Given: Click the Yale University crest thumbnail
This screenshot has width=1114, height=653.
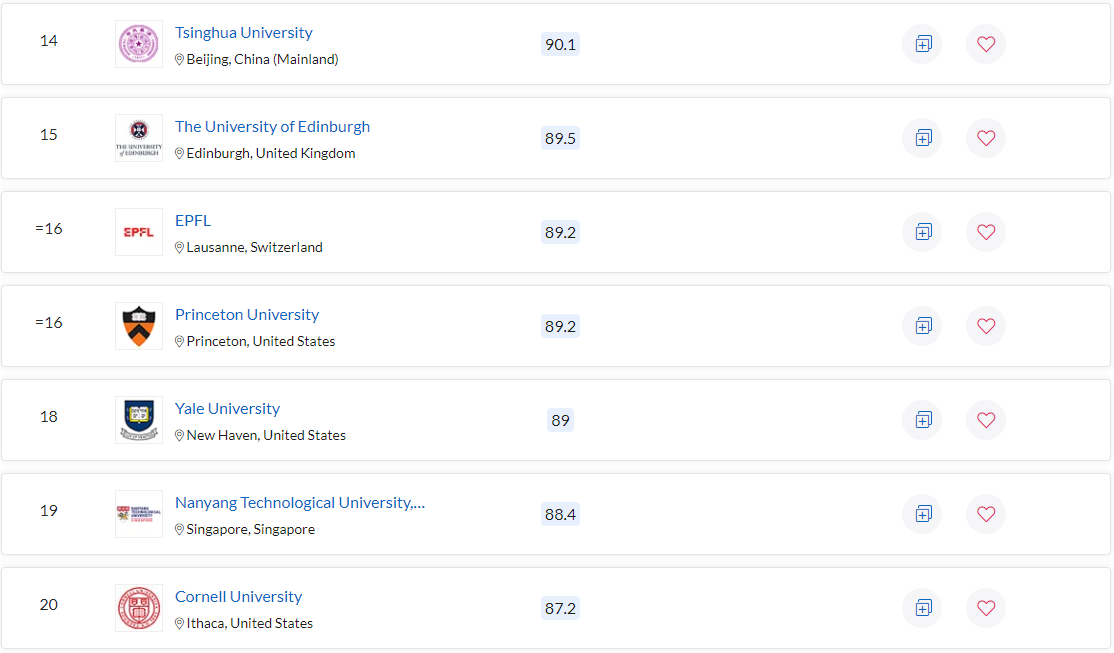Looking at the screenshot, I should click(x=139, y=420).
